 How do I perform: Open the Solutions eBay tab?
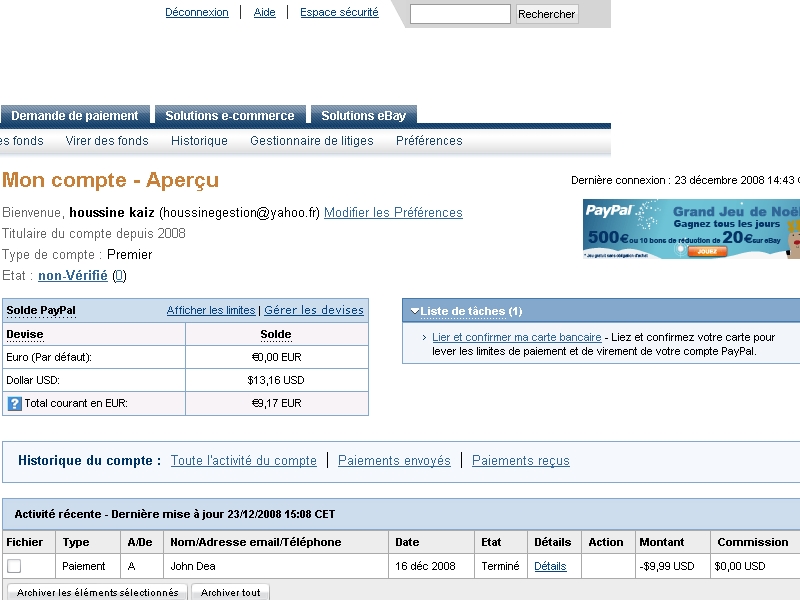(x=363, y=116)
